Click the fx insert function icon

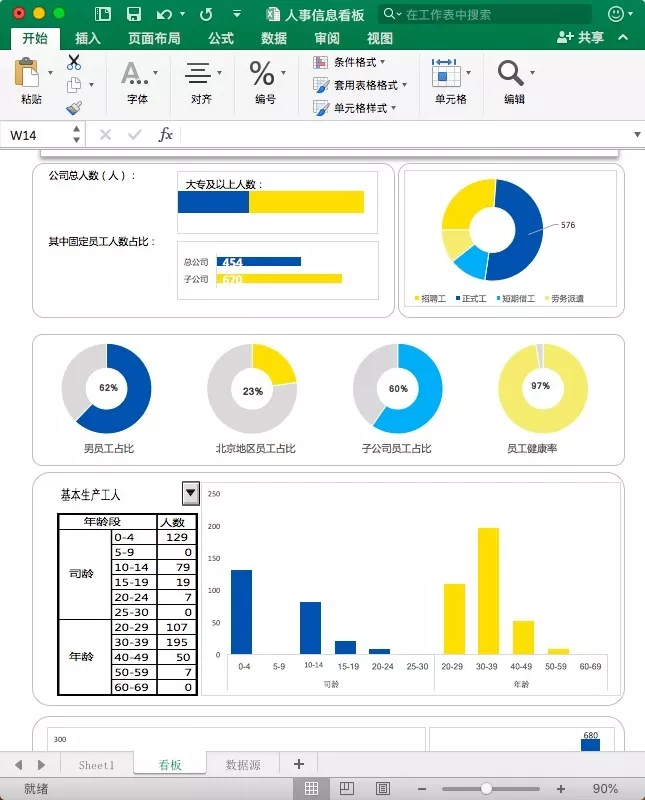tap(165, 135)
